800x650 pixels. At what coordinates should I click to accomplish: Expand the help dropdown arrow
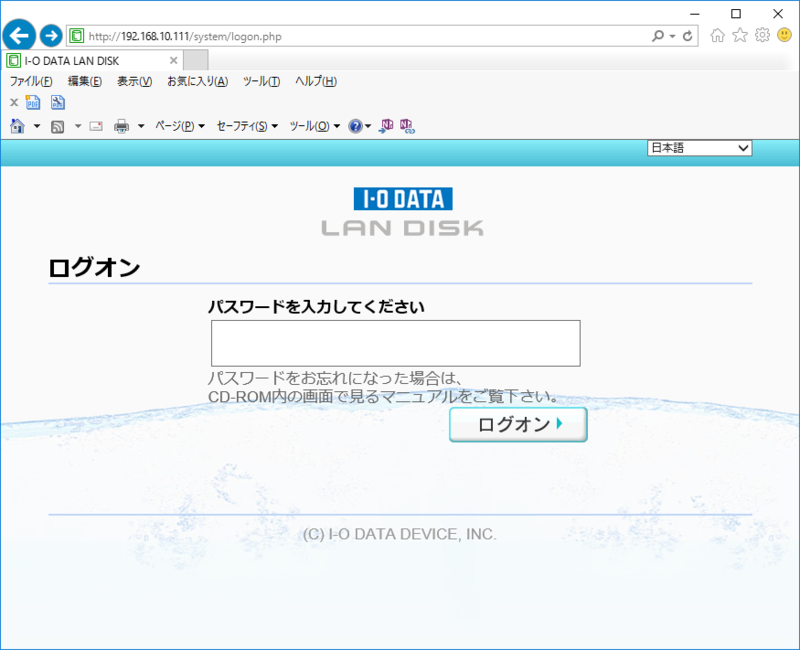pos(368,126)
